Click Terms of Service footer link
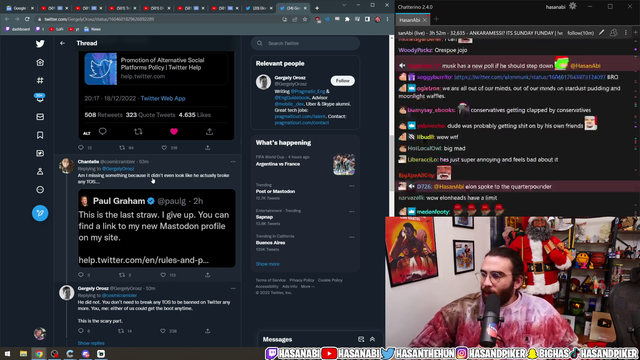Screen dimensions: 640x360 (x=271, y=280)
